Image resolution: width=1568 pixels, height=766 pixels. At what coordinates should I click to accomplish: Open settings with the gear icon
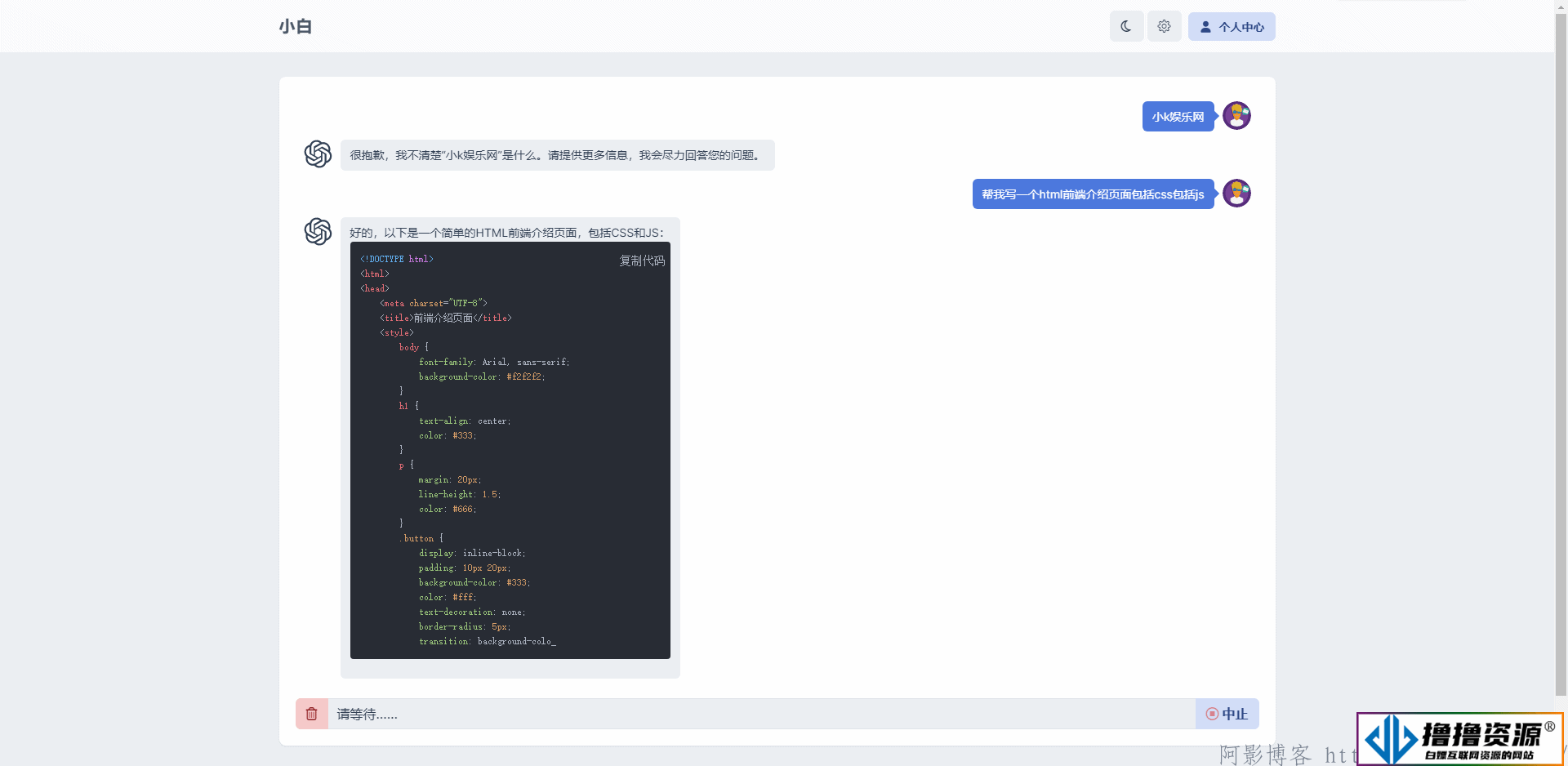tap(1164, 26)
